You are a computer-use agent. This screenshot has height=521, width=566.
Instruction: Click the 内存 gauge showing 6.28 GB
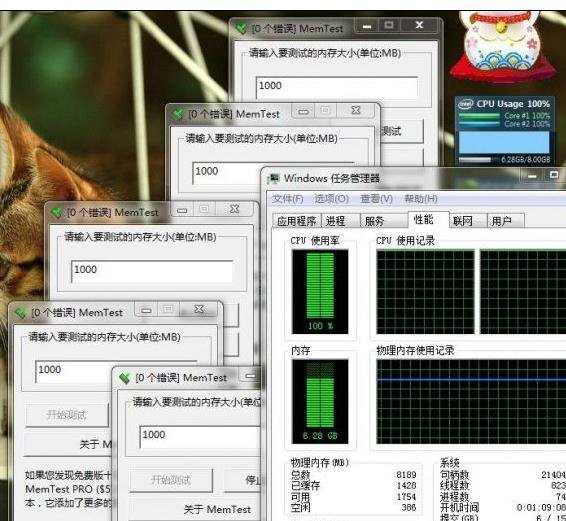coord(320,401)
